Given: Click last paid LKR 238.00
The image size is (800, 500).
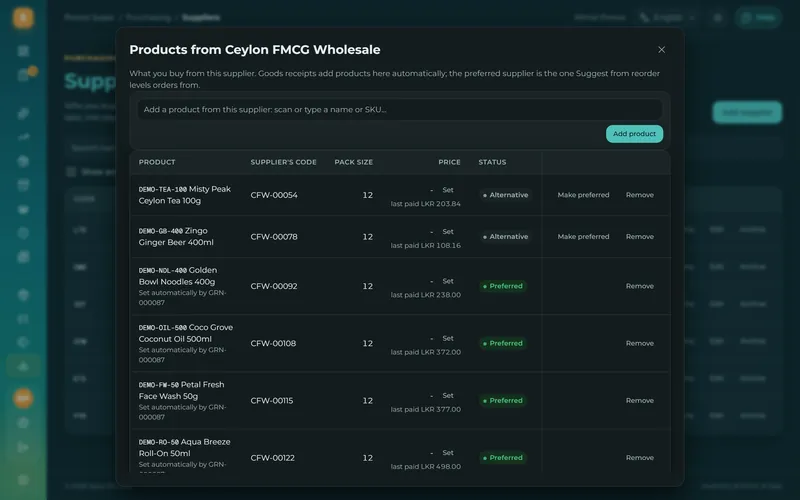Looking at the screenshot, I should [x=426, y=295].
